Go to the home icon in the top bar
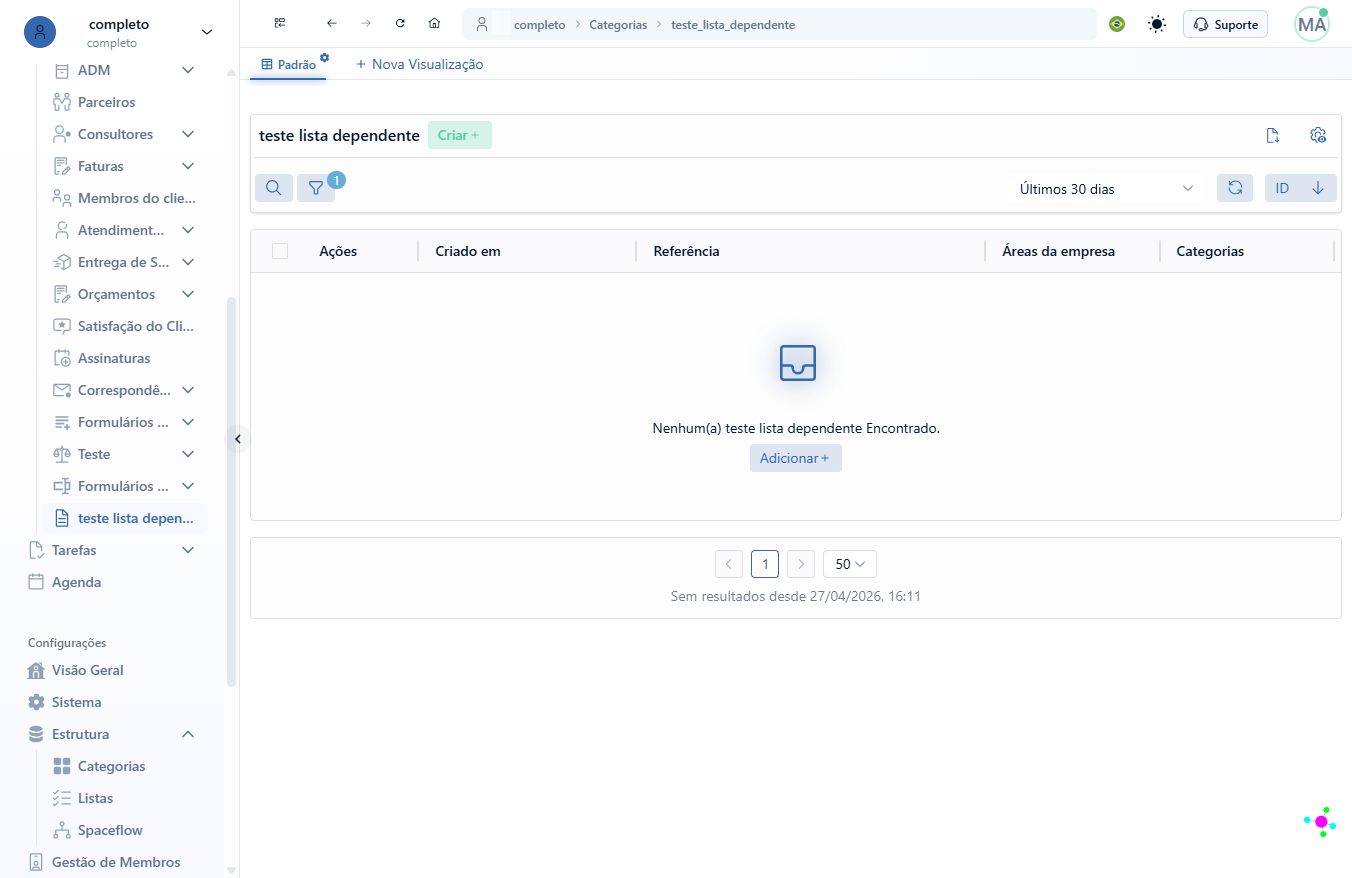Viewport: 1352px width, 878px height. coord(434,24)
